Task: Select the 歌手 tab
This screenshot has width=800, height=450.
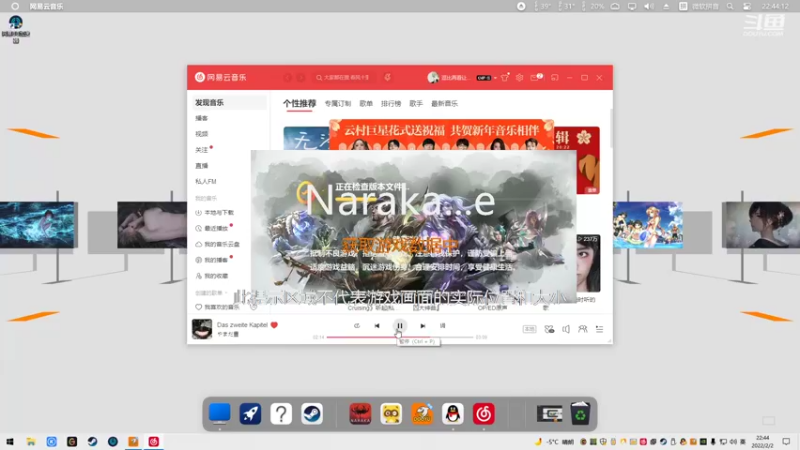Action: point(416,104)
